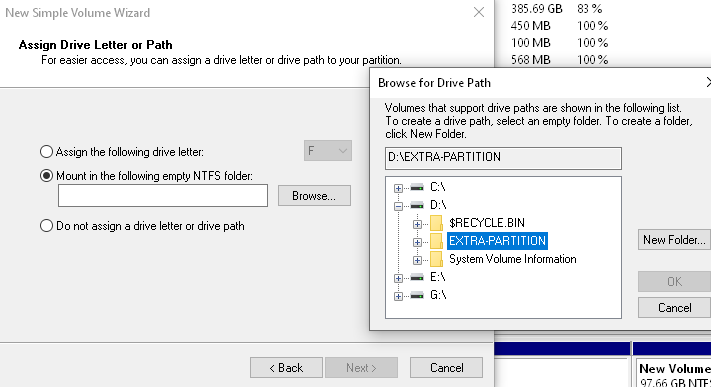Click the $RECYCLE.BIN folder icon
Screen dimensions: 711x387
(x=436, y=223)
